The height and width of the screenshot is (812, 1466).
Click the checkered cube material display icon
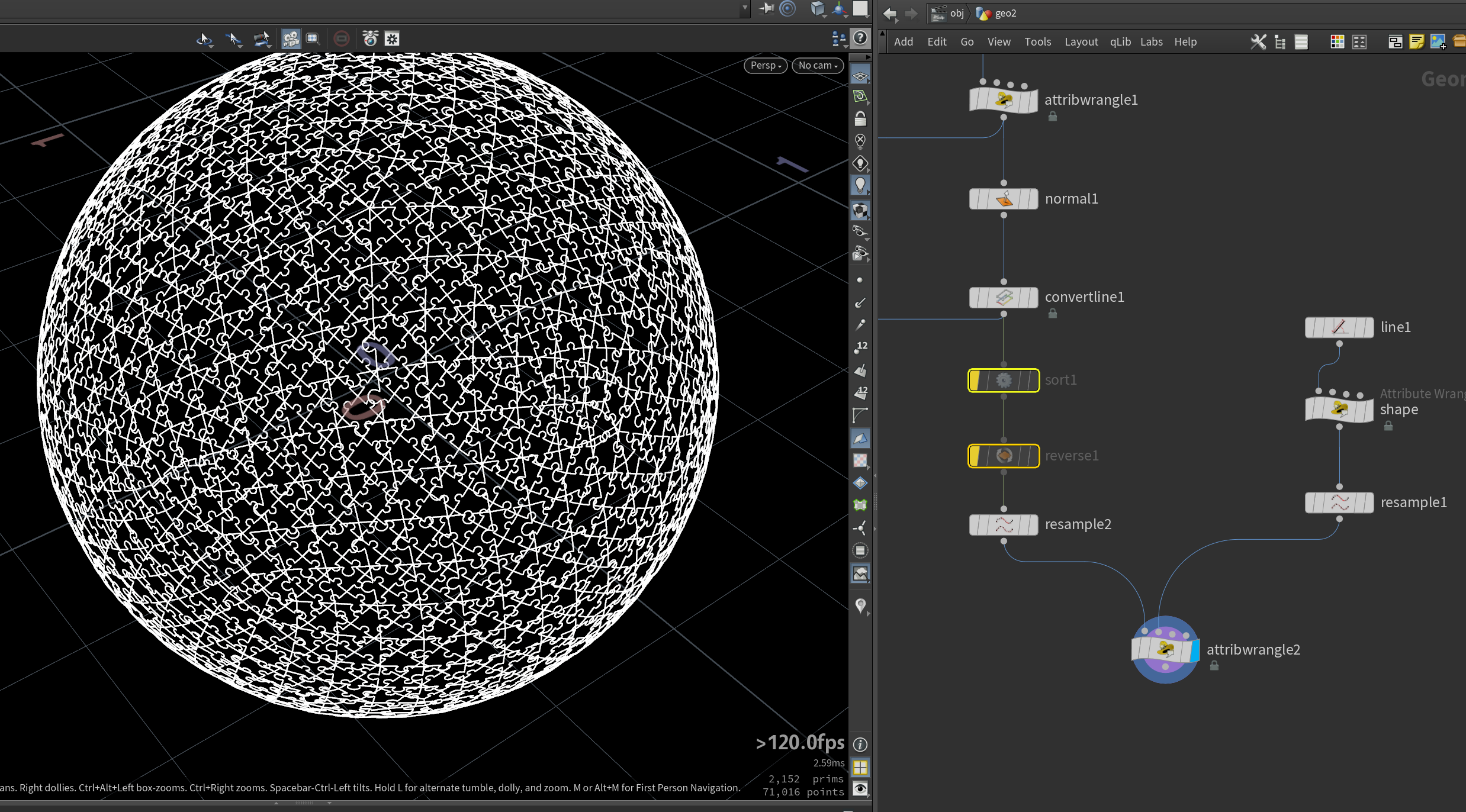[860, 210]
